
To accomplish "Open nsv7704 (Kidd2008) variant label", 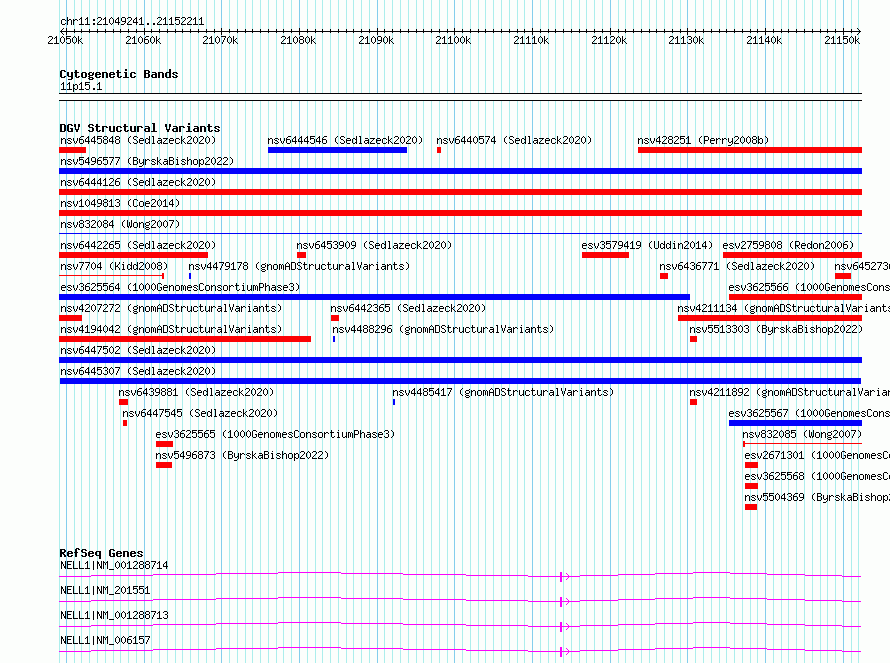I will pos(114,266).
